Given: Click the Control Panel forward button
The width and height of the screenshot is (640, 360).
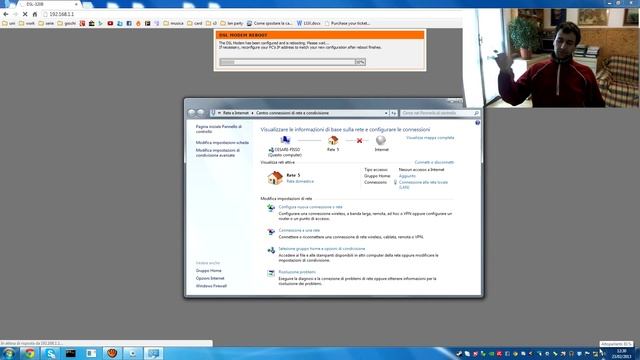Looking at the screenshot, I should pyautogui.click(x=200, y=112).
